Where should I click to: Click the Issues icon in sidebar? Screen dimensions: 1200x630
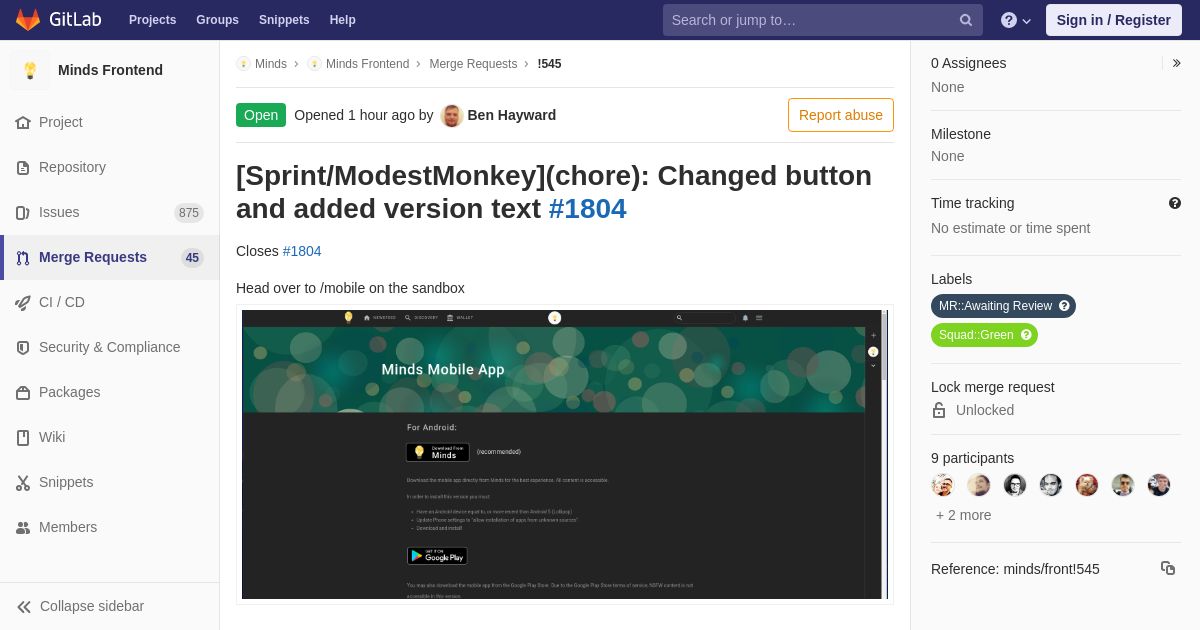pos(23,212)
